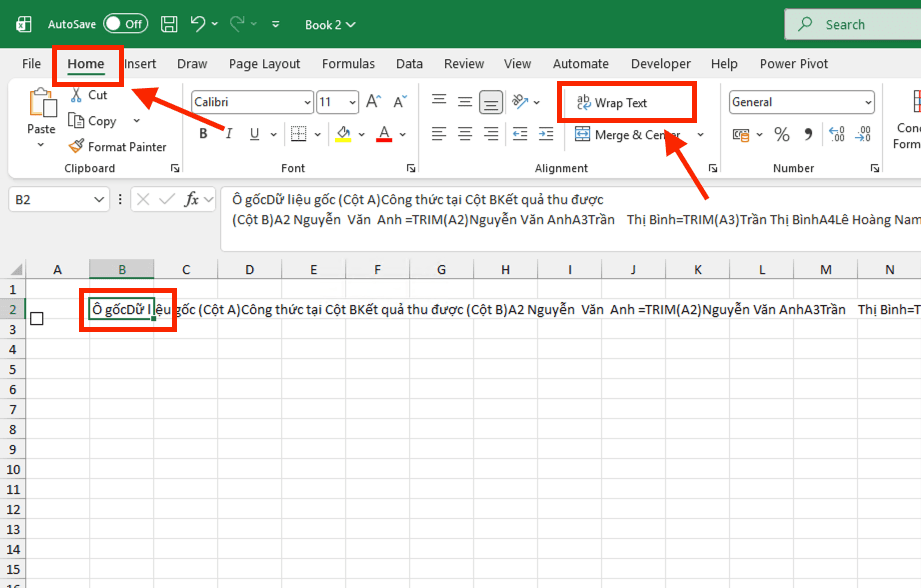Click Align Left icon

[439, 134]
